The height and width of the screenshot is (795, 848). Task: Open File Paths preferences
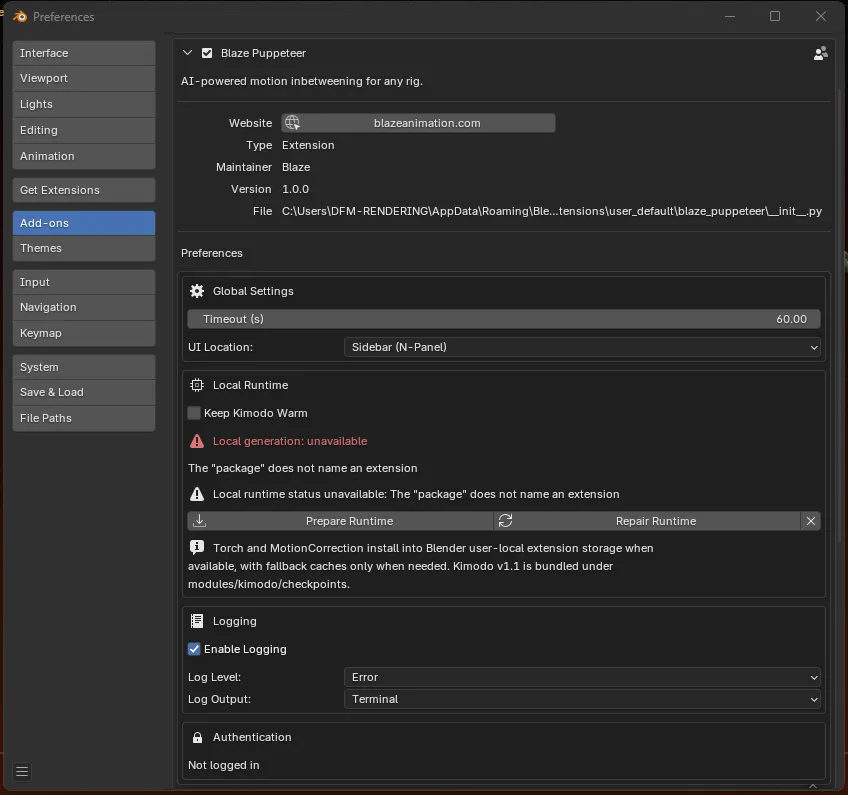[84, 418]
